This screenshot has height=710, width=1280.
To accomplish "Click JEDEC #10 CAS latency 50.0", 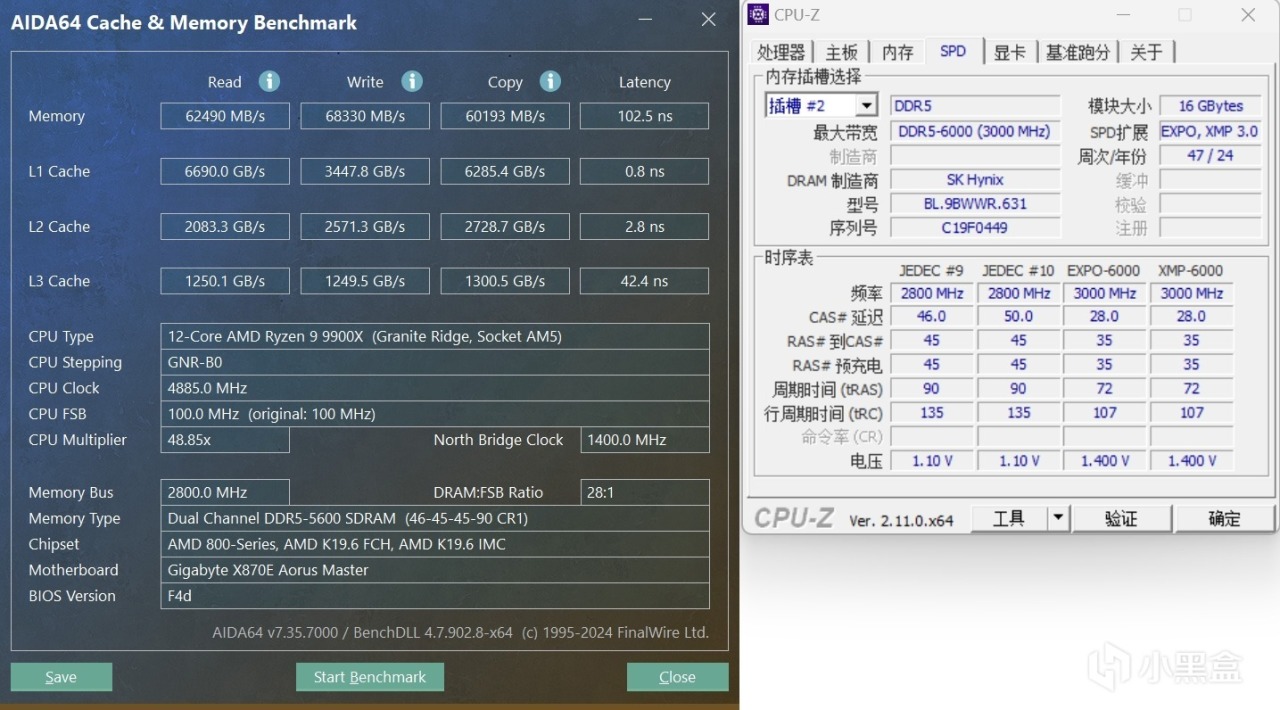I will point(1018,316).
